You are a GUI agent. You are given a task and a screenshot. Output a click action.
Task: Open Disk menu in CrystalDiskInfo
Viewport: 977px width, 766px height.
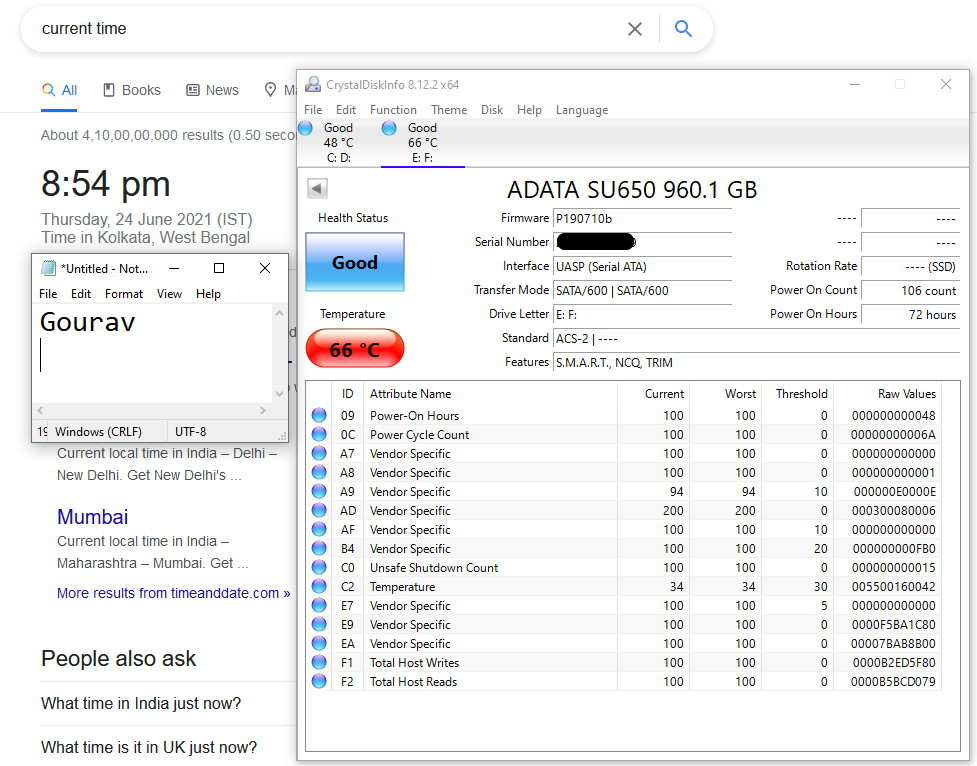click(x=492, y=110)
